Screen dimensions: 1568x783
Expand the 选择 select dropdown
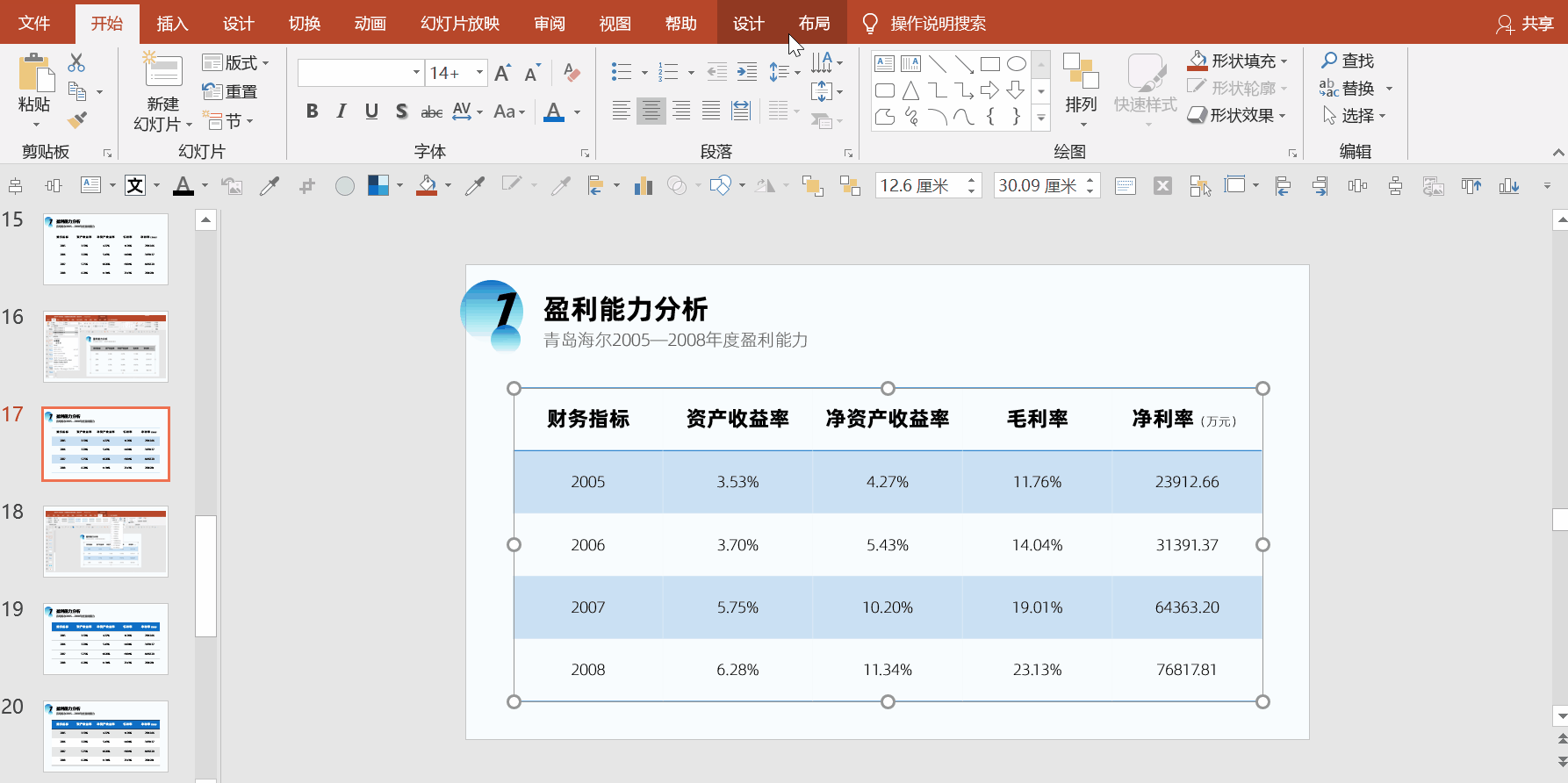tap(1382, 116)
